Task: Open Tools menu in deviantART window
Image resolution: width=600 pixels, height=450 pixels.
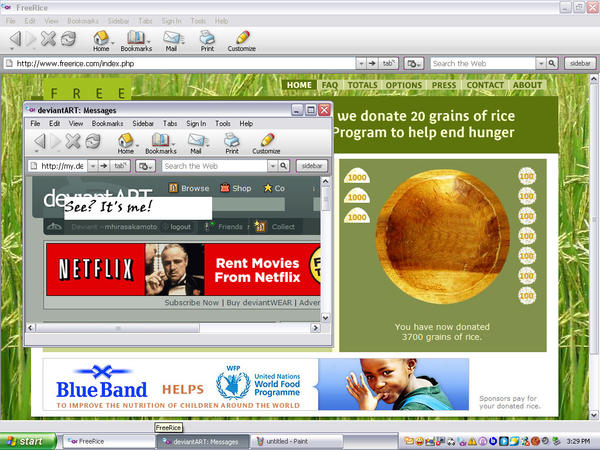Action: [223, 124]
